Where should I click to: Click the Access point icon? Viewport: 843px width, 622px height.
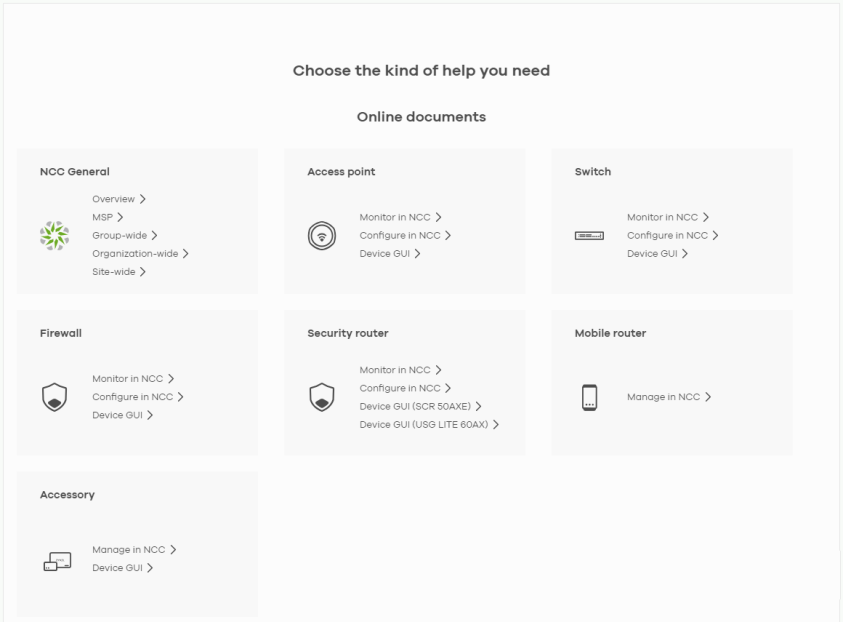pos(322,235)
